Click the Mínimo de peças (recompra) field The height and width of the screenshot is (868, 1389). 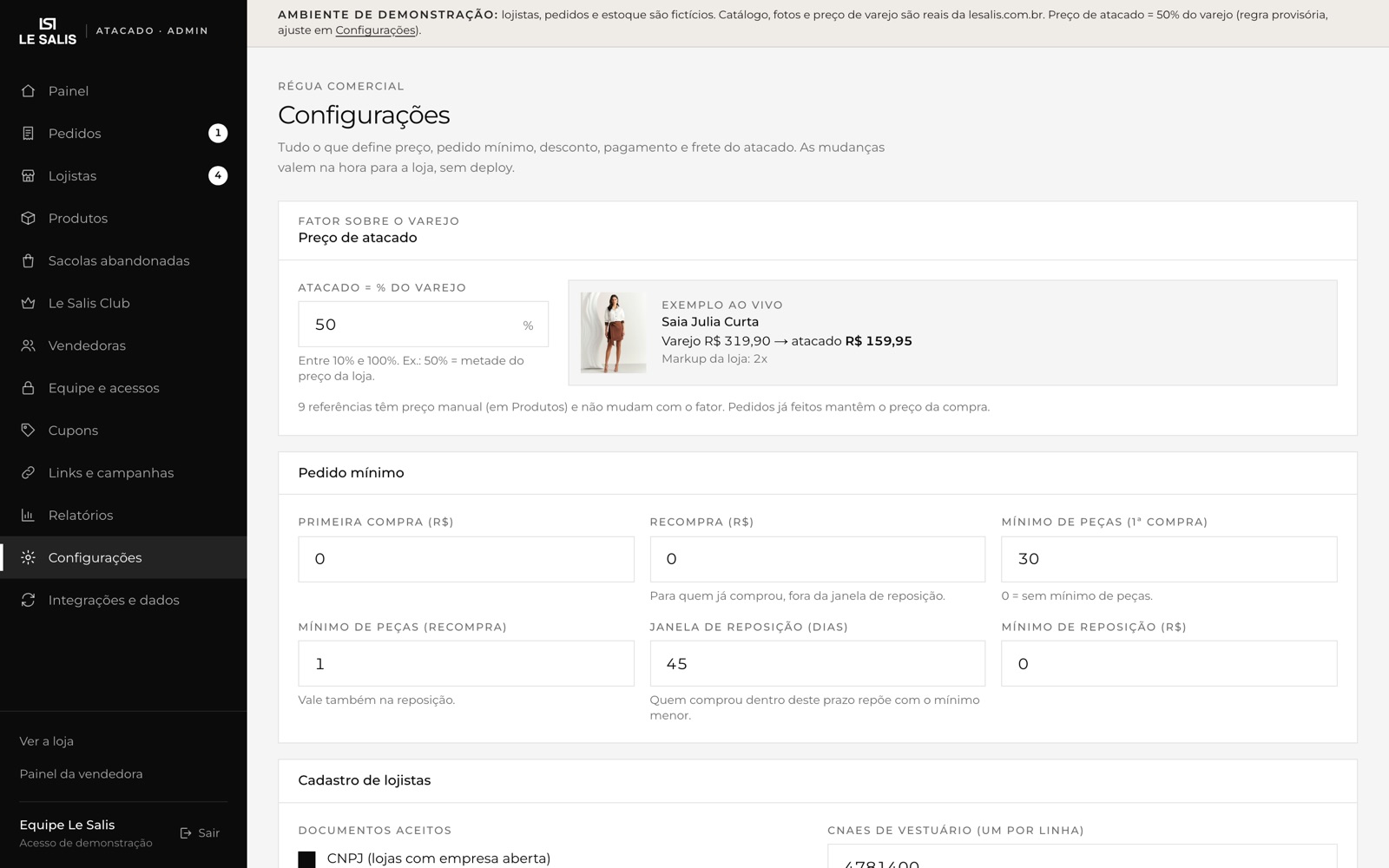[466, 664]
